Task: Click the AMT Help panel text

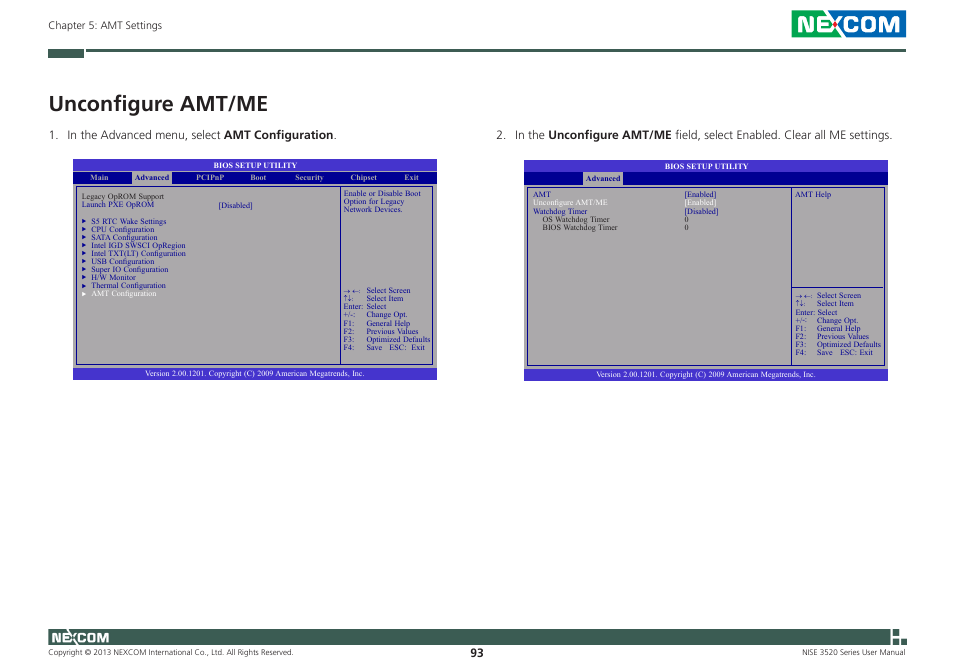Action: click(x=813, y=195)
